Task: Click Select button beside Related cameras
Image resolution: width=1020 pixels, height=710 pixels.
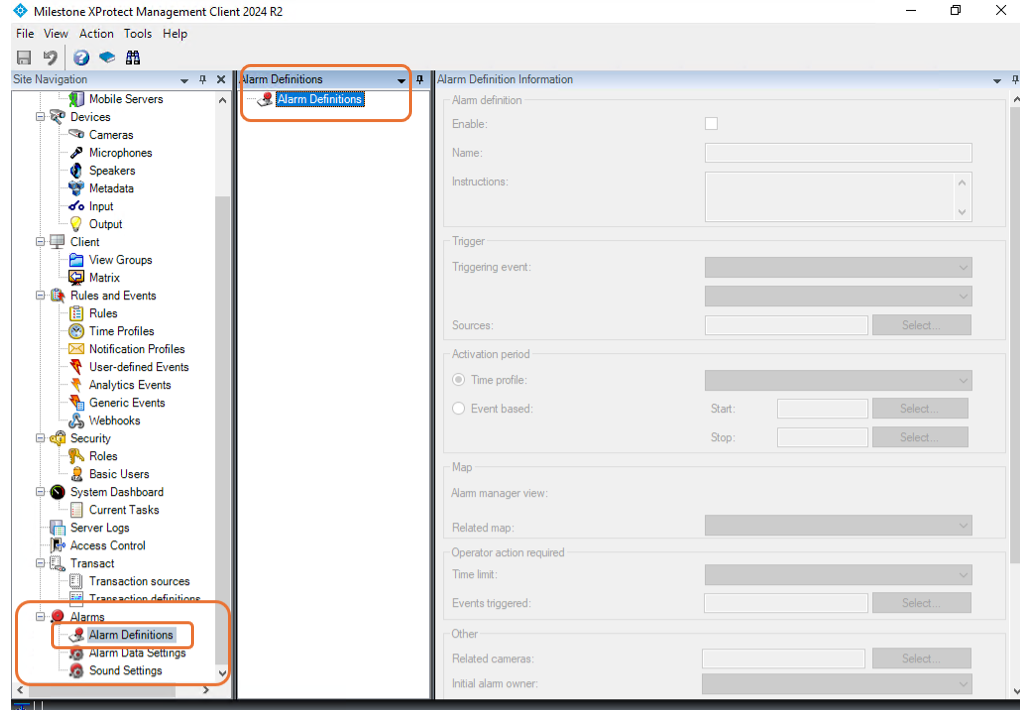Action: click(x=921, y=659)
